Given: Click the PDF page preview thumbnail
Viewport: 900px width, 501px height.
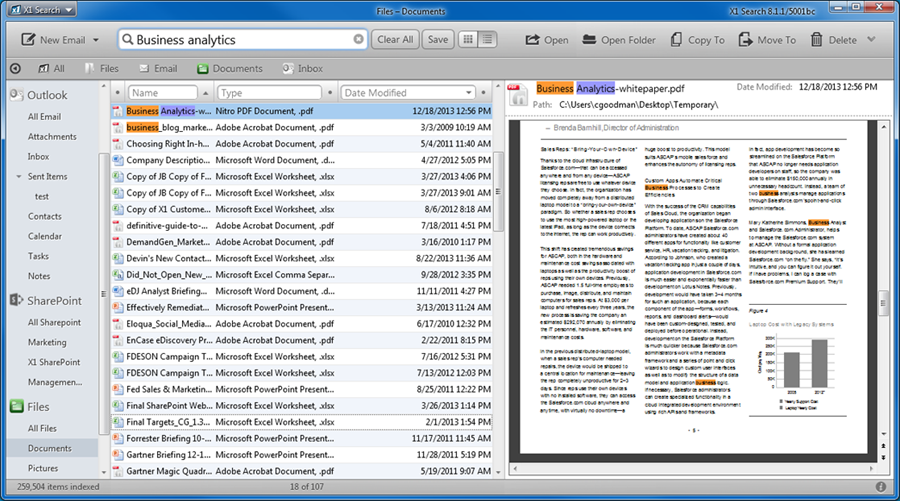Looking at the screenshot, I should pyautogui.click(x=693, y=286).
